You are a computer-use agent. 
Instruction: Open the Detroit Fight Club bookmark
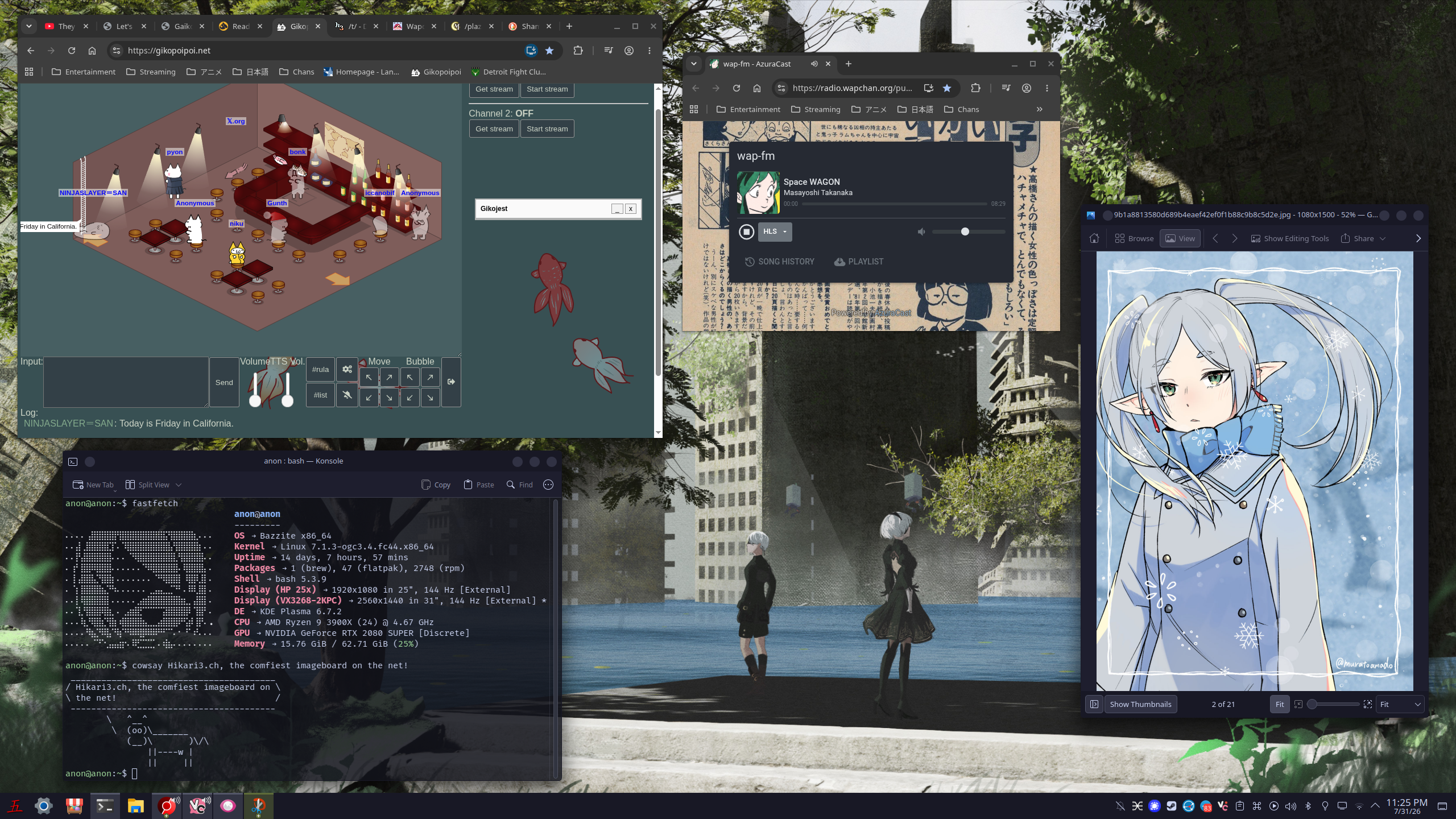coord(508,72)
